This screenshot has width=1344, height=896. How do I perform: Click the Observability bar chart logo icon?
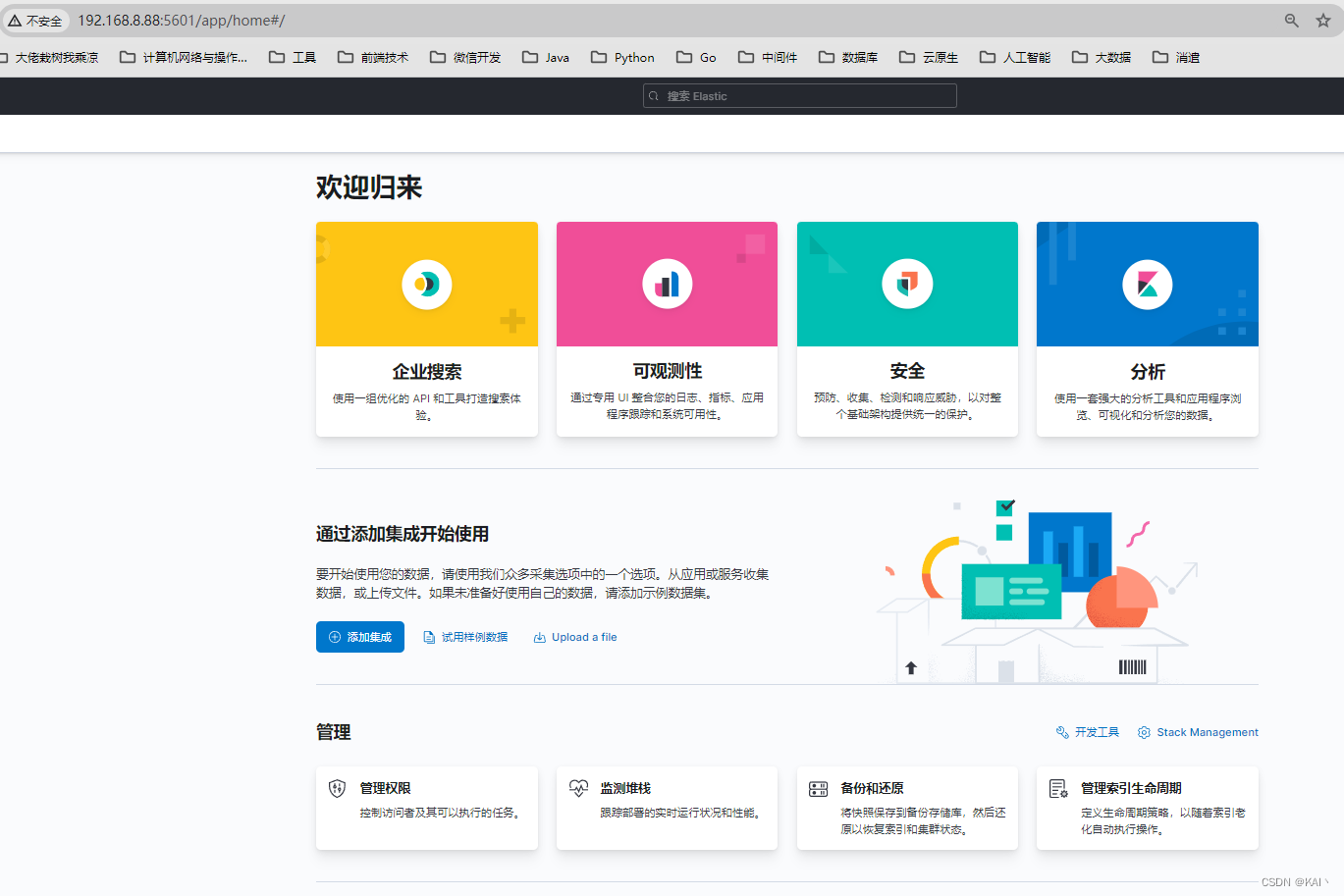tap(668, 285)
